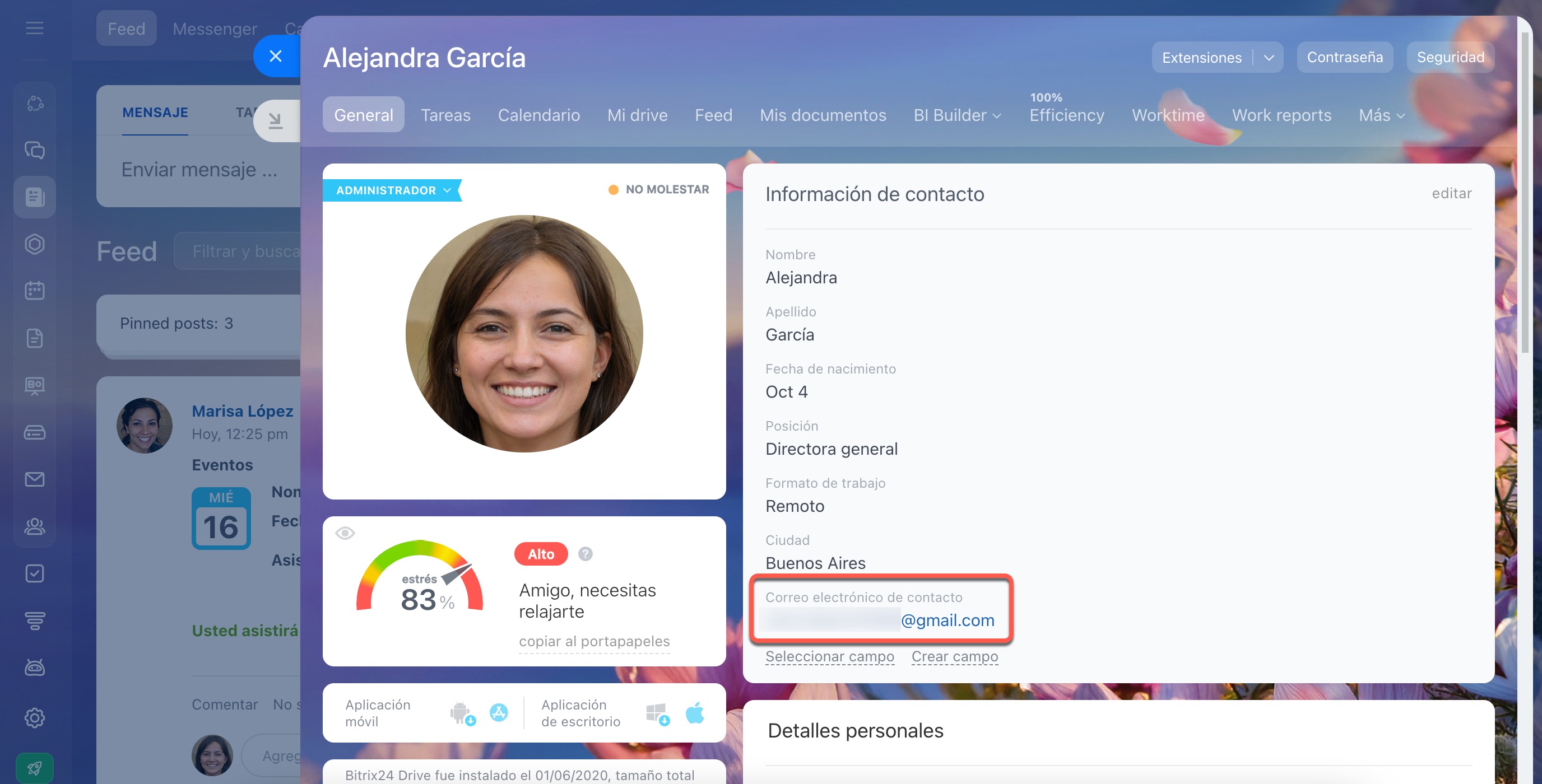The image size is (1542, 784).
Task: Expand the Más tab menu
Action: pos(1382,115)
